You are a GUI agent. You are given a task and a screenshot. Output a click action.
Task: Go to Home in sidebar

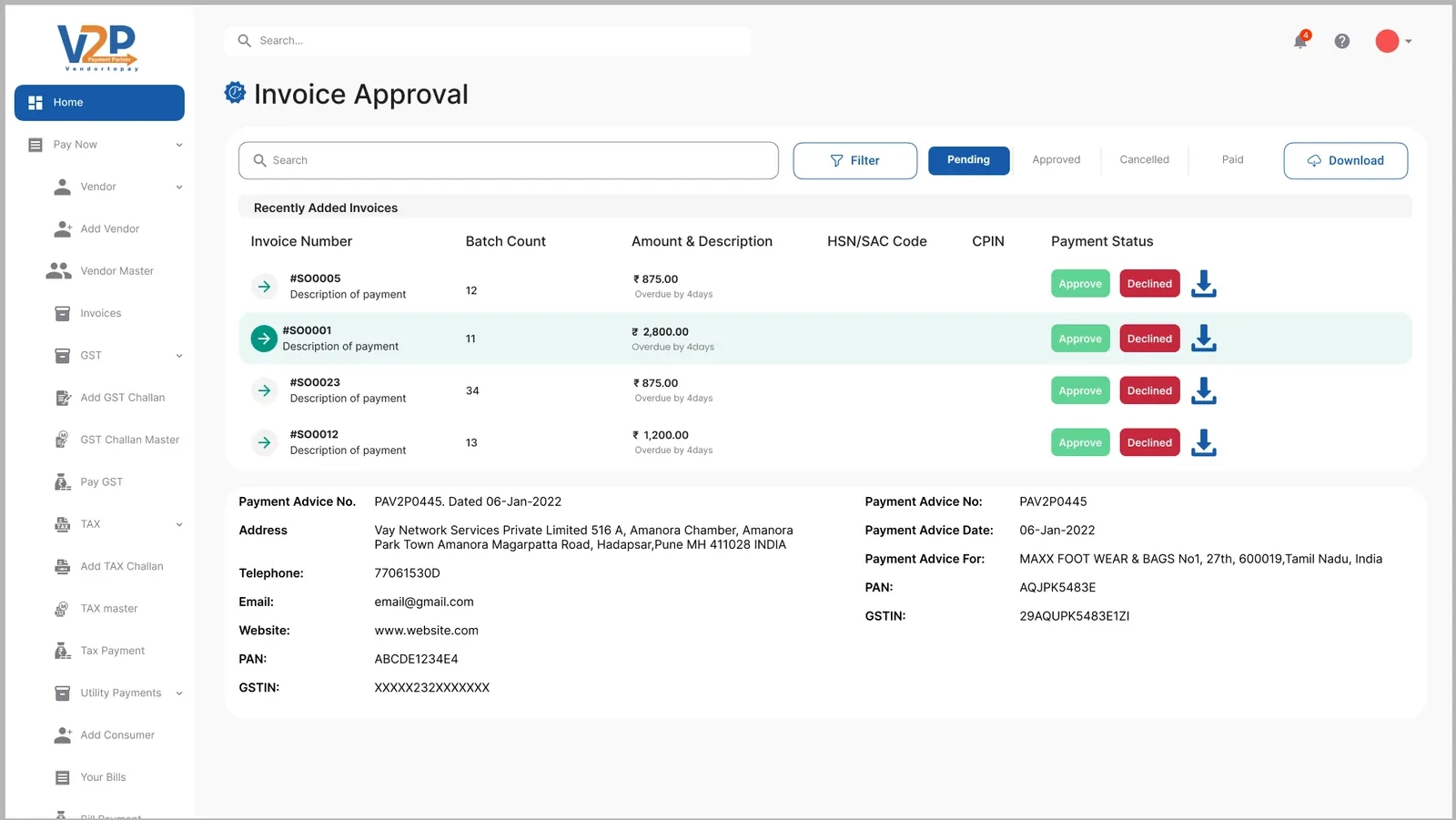coord(99,103)
